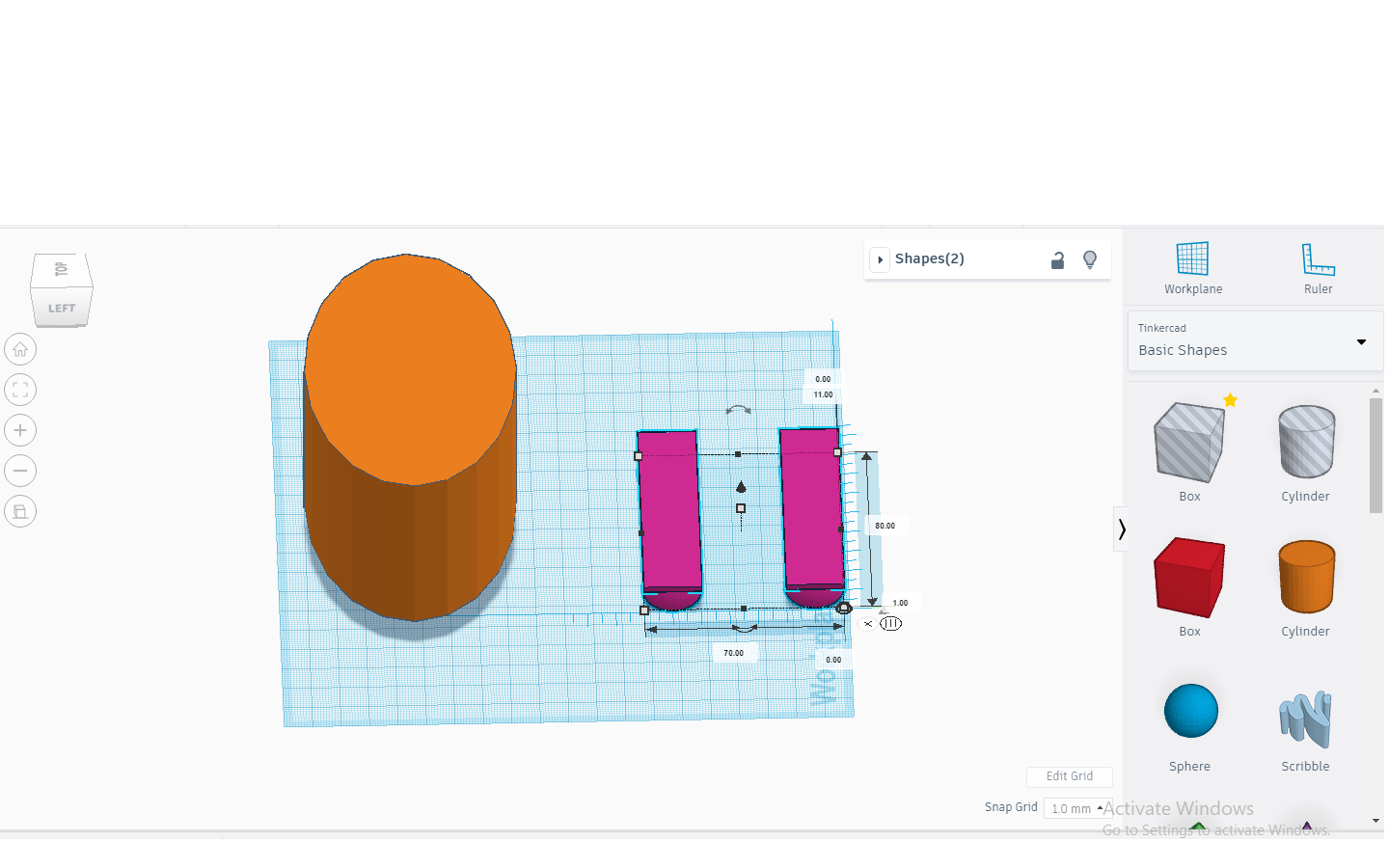Click the 1.00 dimension value
Screen dimensions: 1389x868
pyautogui.click(x=900, y=603)
